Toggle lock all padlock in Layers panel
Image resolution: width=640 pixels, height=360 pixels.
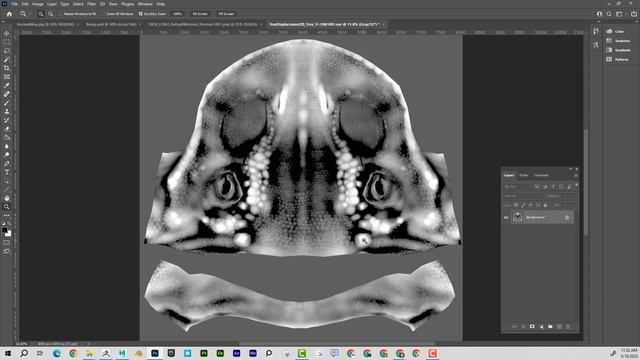545,205
